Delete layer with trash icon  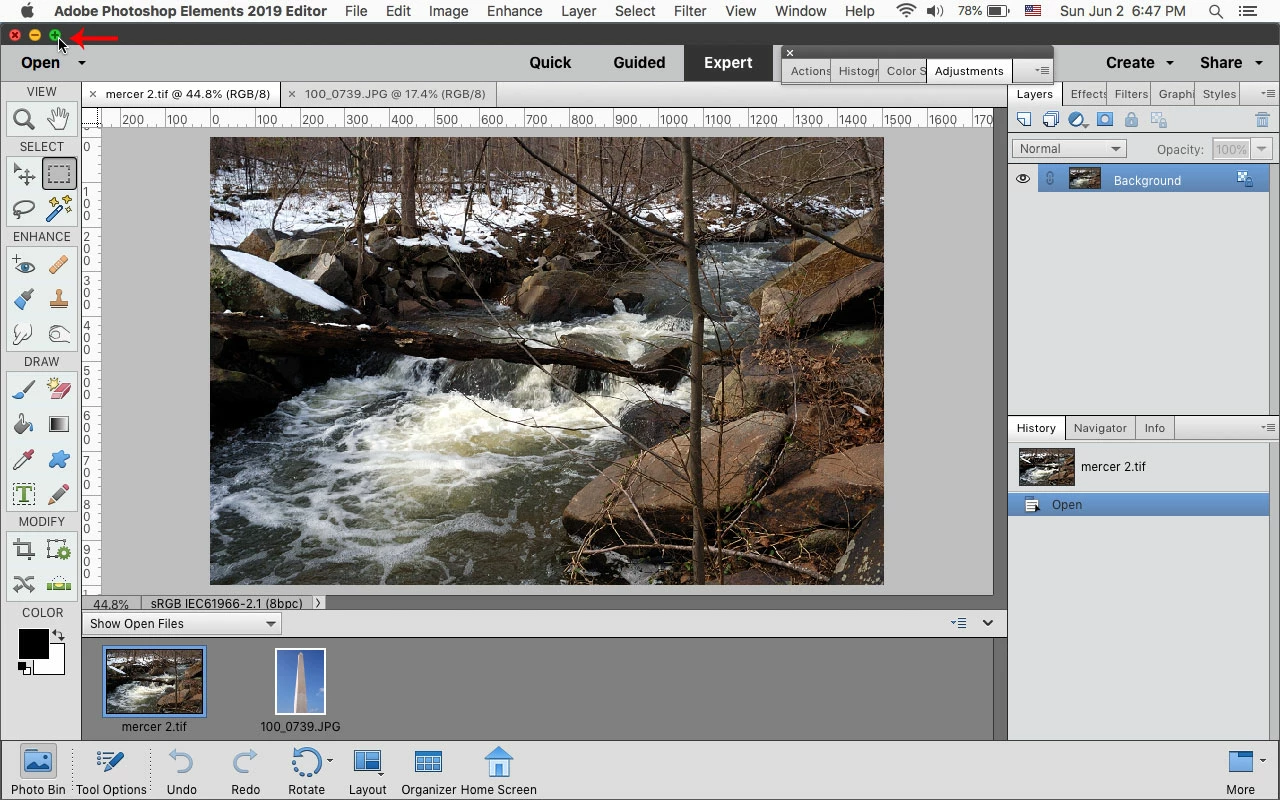[1262, 120]
